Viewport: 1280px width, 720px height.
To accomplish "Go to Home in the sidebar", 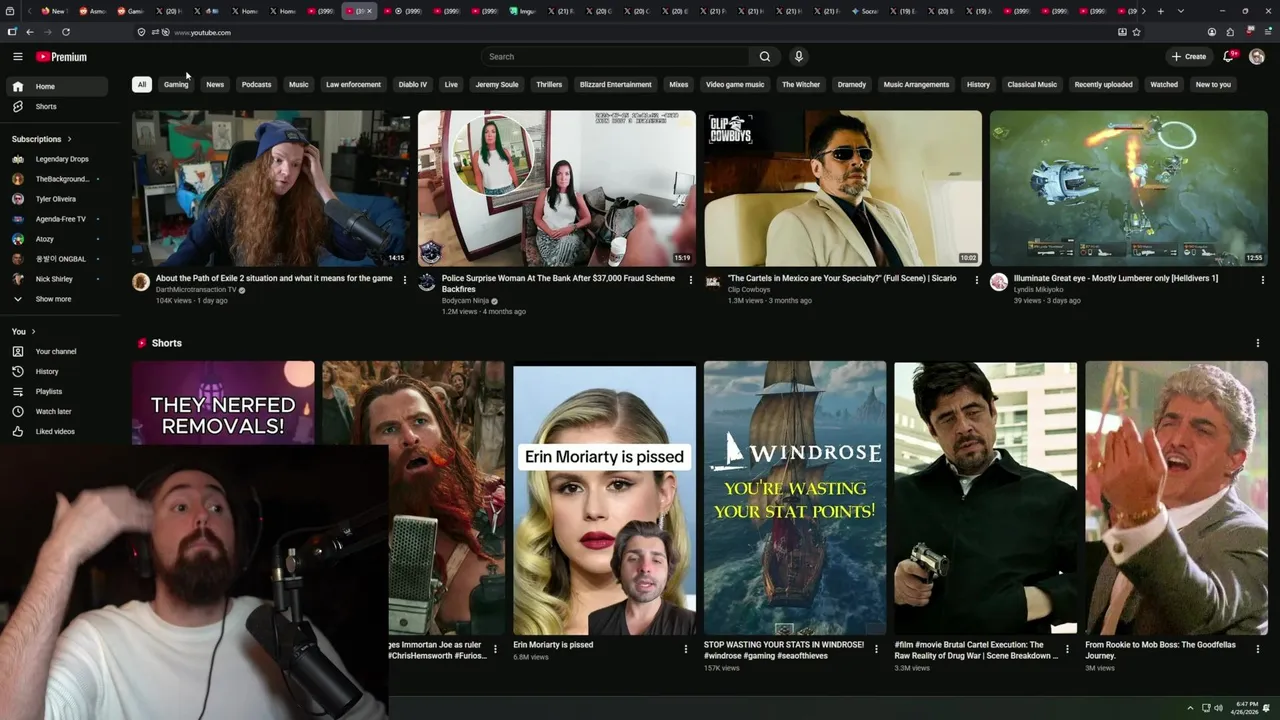I will [x=56, y=87].
